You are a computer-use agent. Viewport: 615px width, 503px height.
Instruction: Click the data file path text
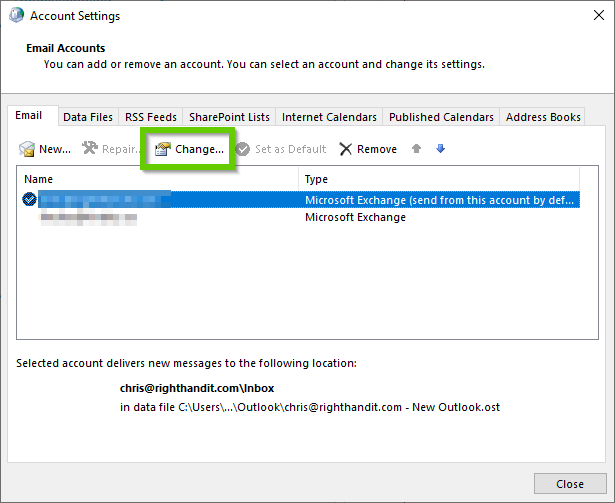coord(310,407)
